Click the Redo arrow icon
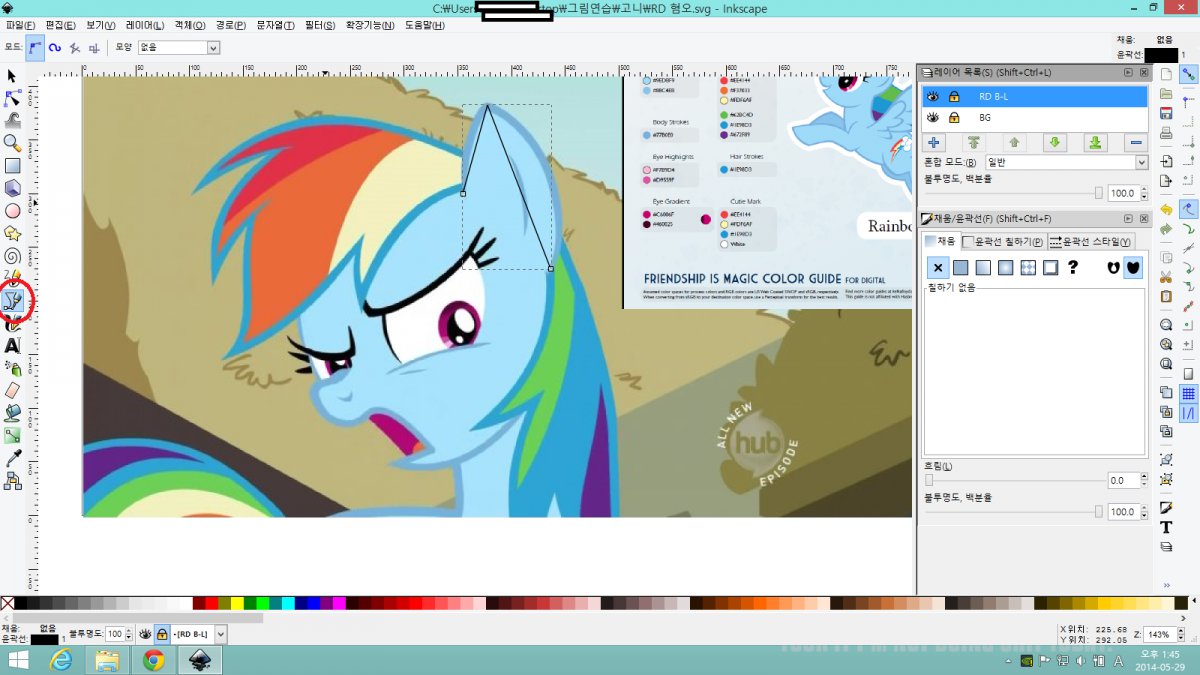1200x675 pixels. 1166,229
